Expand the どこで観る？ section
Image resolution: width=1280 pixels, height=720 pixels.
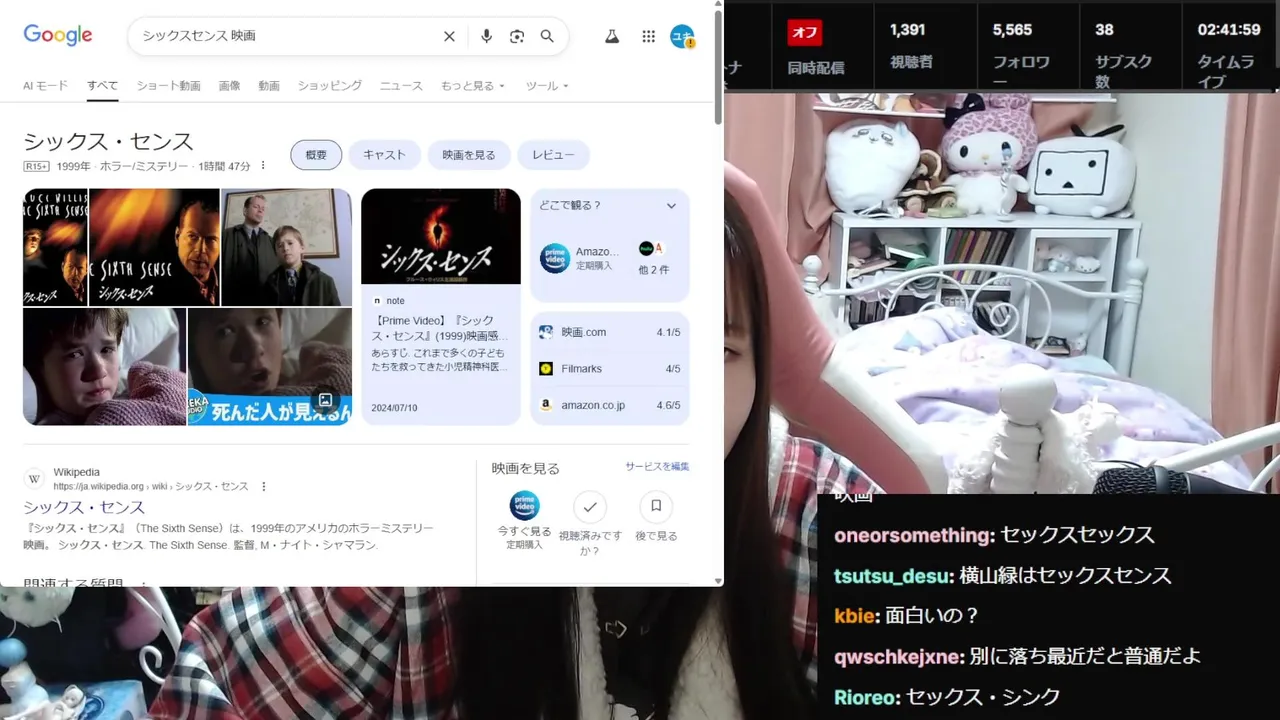[x=671, y=206]
